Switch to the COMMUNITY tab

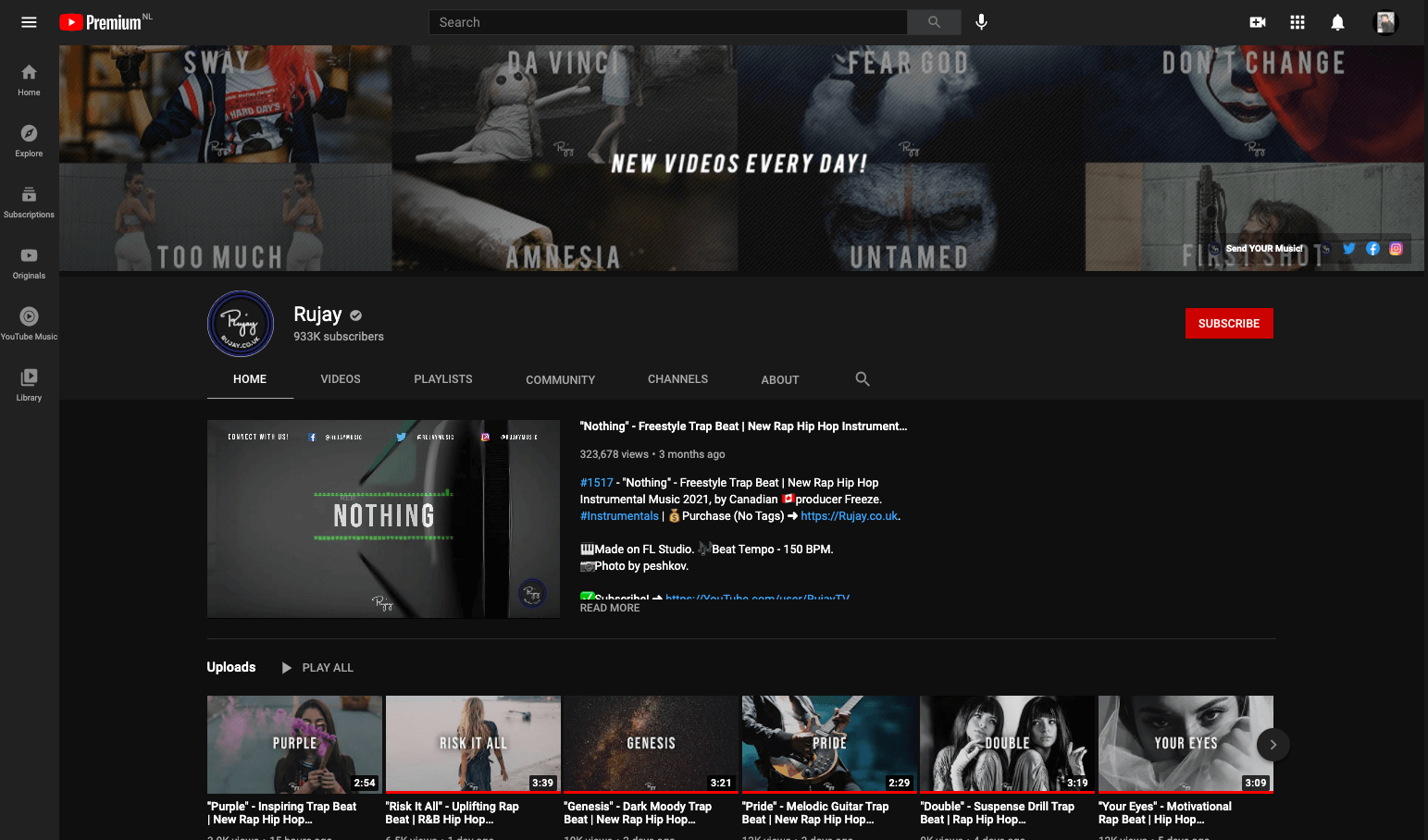coord(561,379)
